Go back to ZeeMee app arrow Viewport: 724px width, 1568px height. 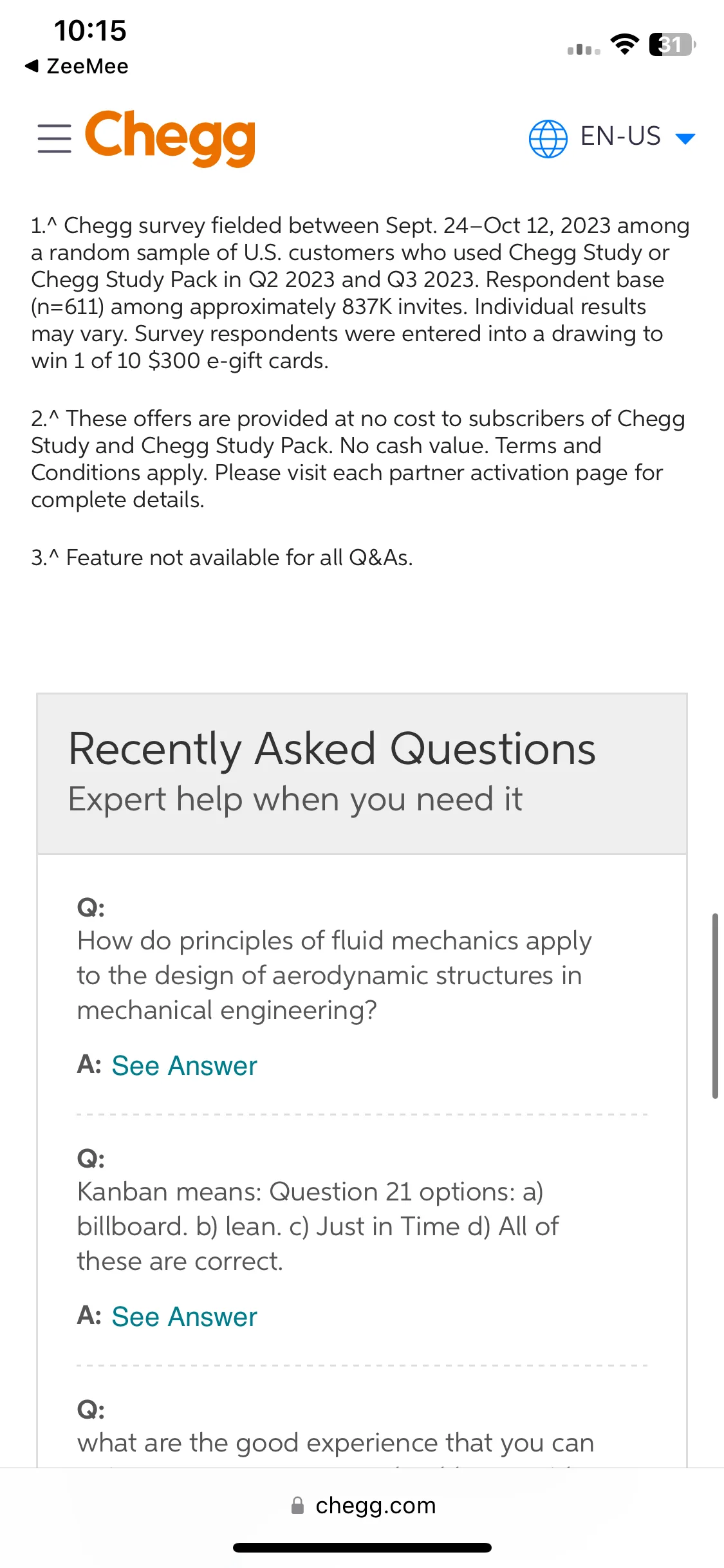tap(31, 66)
